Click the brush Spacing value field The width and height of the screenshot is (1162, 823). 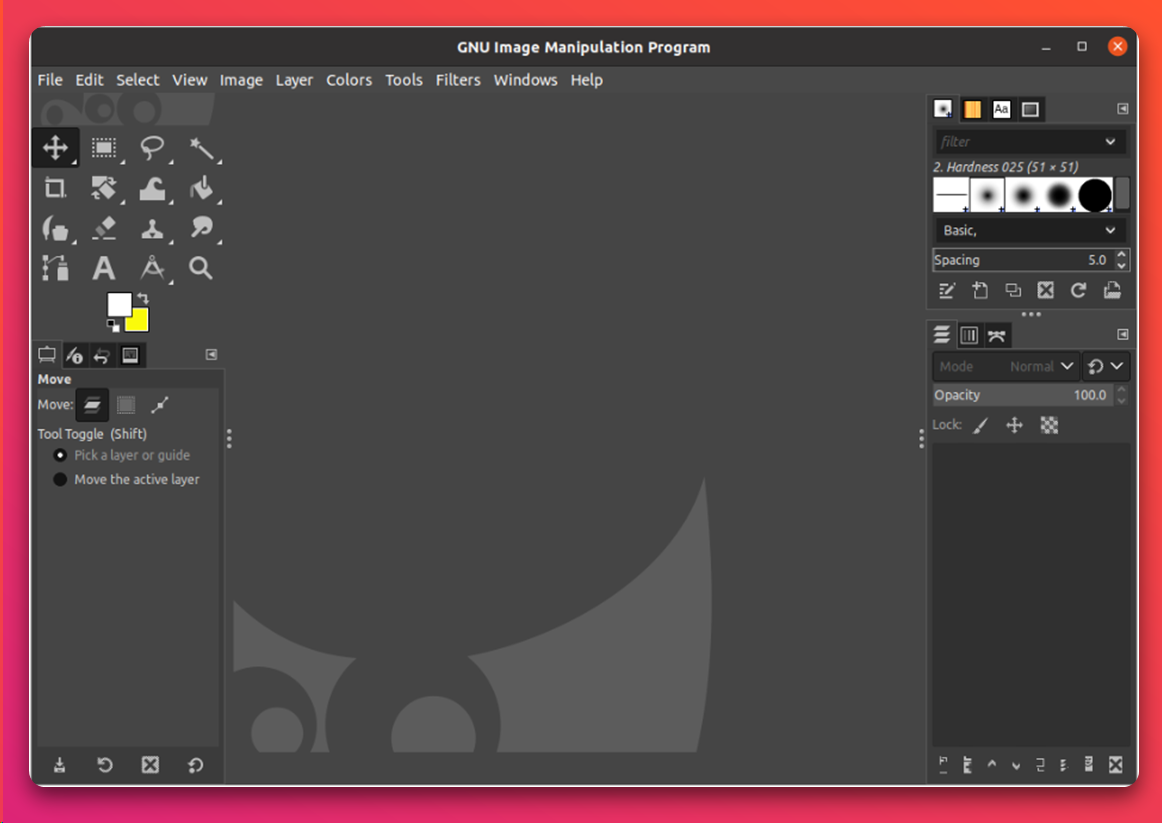click(1021, 260)
